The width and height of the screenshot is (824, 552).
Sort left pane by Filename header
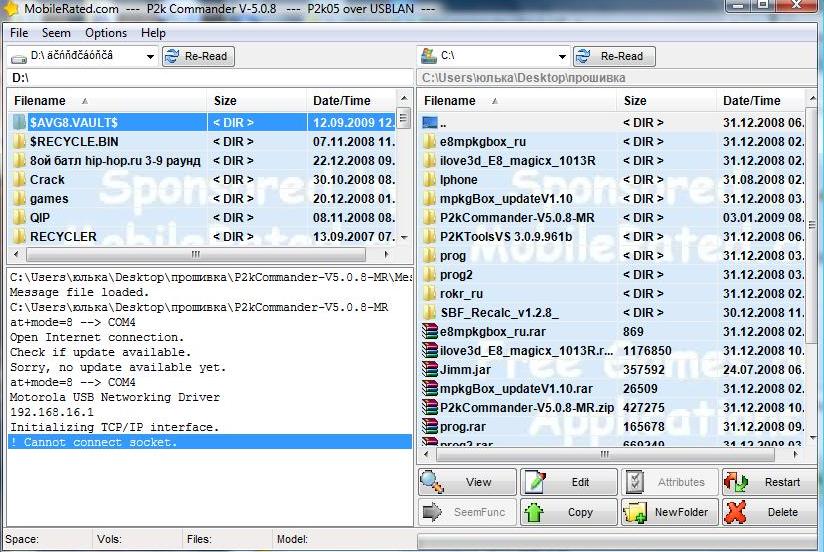[x=107, y=100]
